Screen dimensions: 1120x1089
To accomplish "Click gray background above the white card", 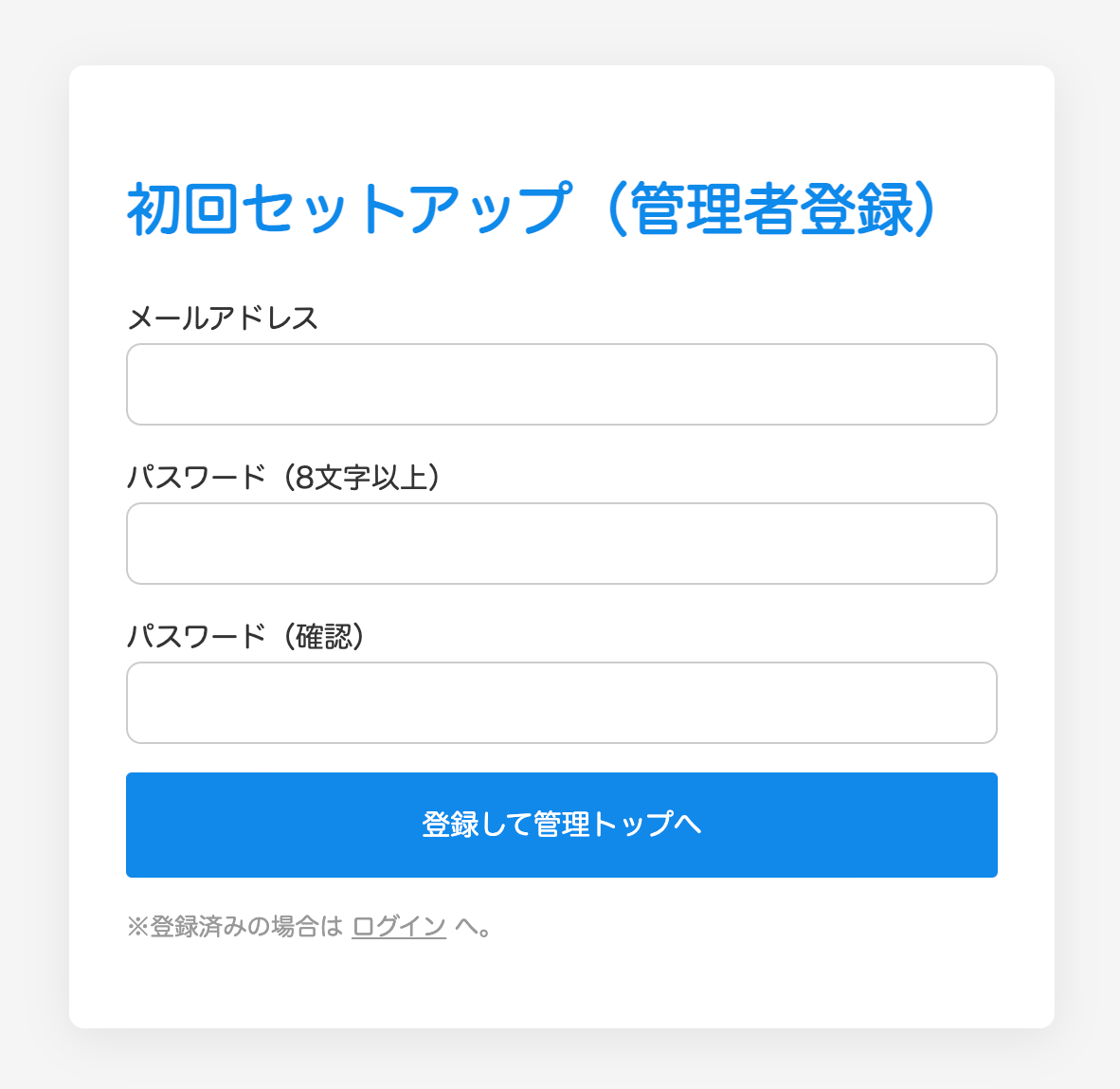I will (561, 31).
